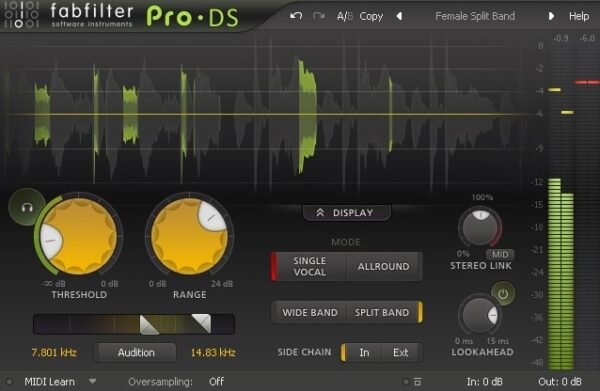Viewport: 600px width, 391px height.
Task: Open the Help menu
Action: pyautogui.click(x=579, y=16)
